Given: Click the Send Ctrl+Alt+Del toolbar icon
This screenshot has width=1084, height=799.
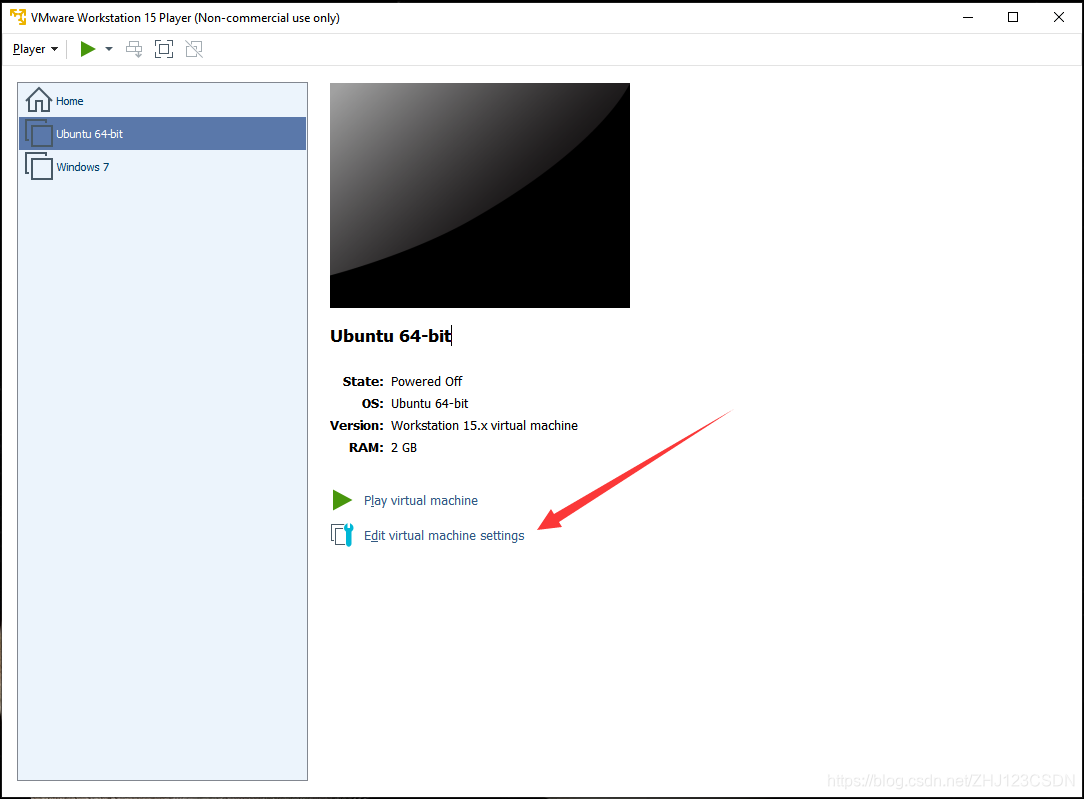Looking at the screenshot, I should [134, 49].
